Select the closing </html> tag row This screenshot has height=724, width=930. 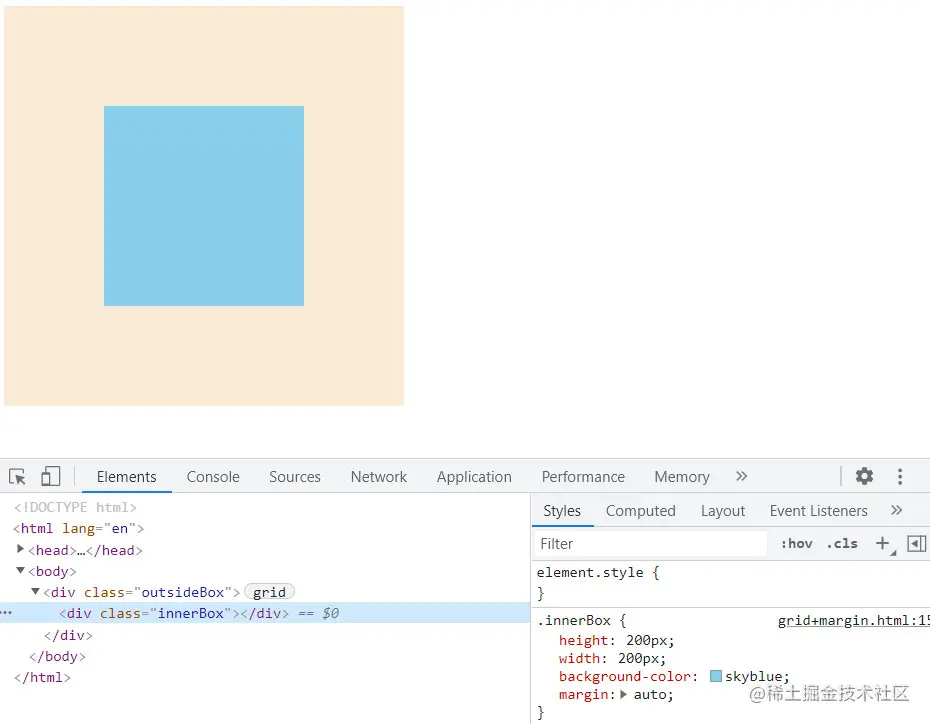pyautogui.click(x=42, y=677)
